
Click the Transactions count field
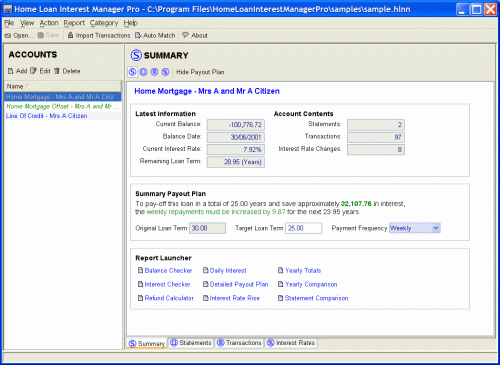coord(376,137)
